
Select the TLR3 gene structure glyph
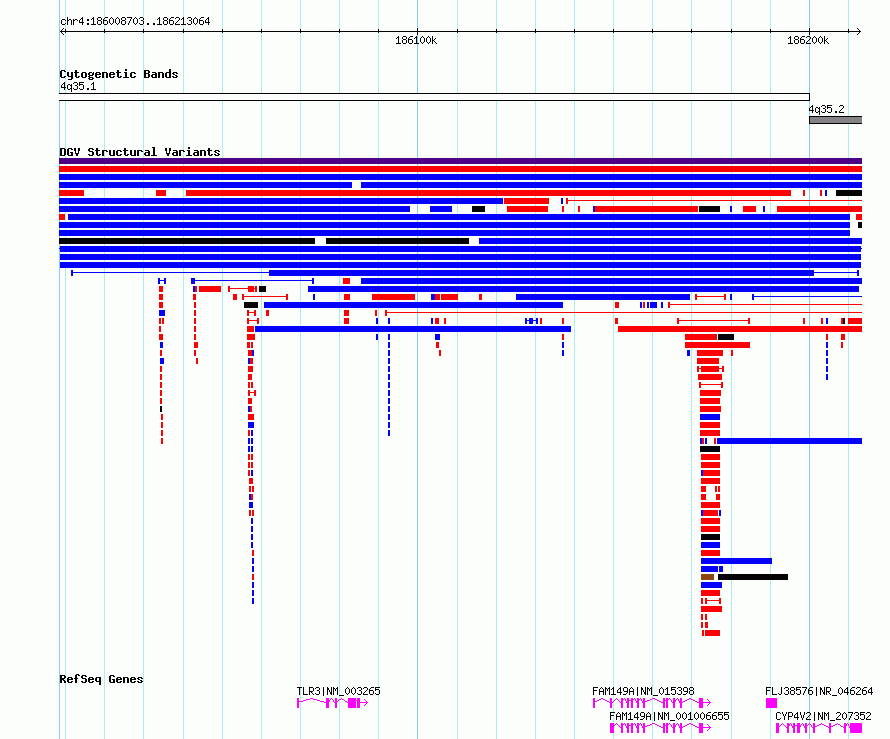point(333,703)
